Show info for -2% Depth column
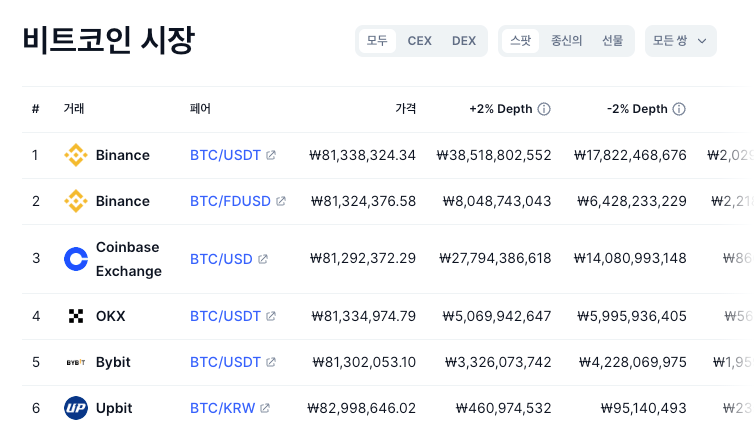Screen dimensions: 754x429 coord(679,109)
